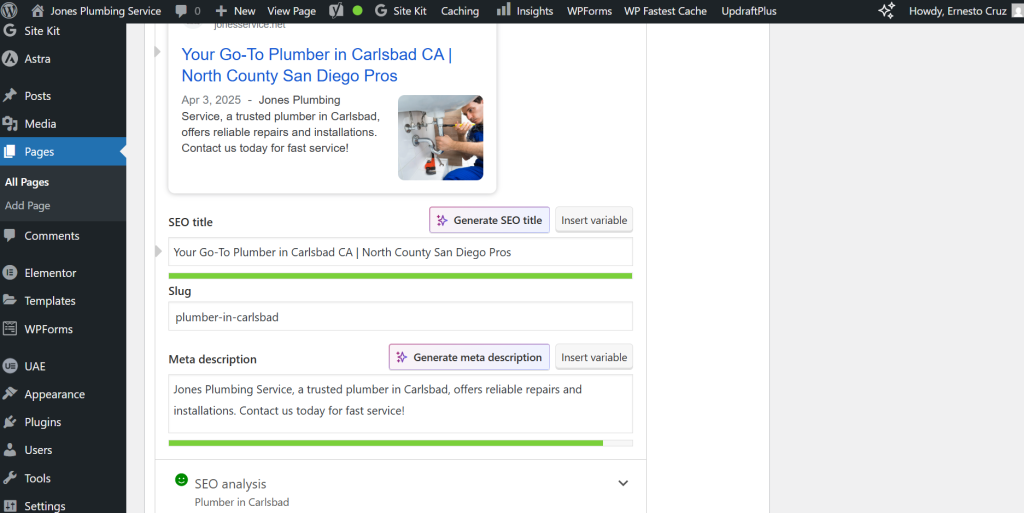Screen dimensions: 1024x513
Task: Click the green smiley SEO analysis icon
Action: pos(181,481)
